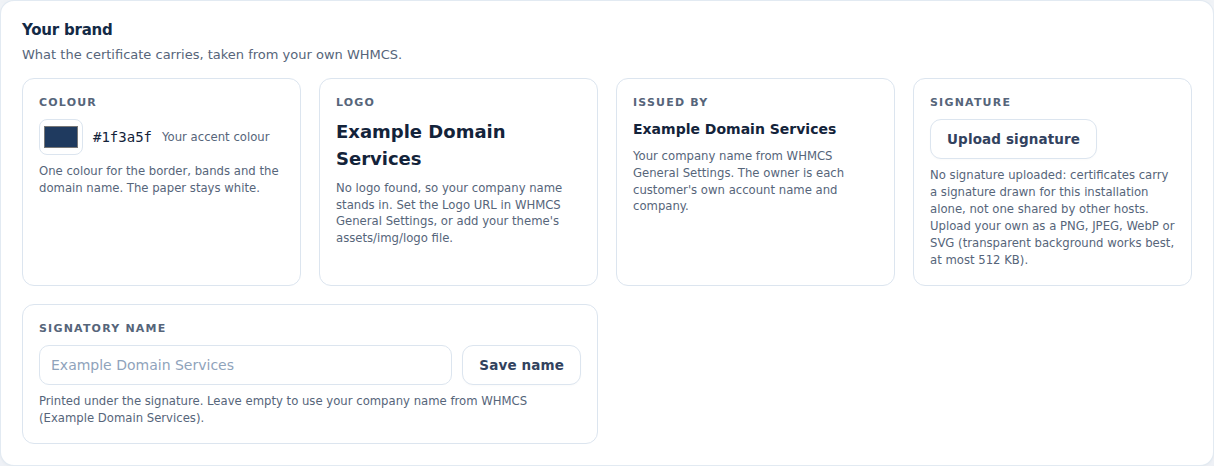This screenshot has width=1214, height=466.
Task: Click the large company name in Logo card
Action: pos(421,145)
